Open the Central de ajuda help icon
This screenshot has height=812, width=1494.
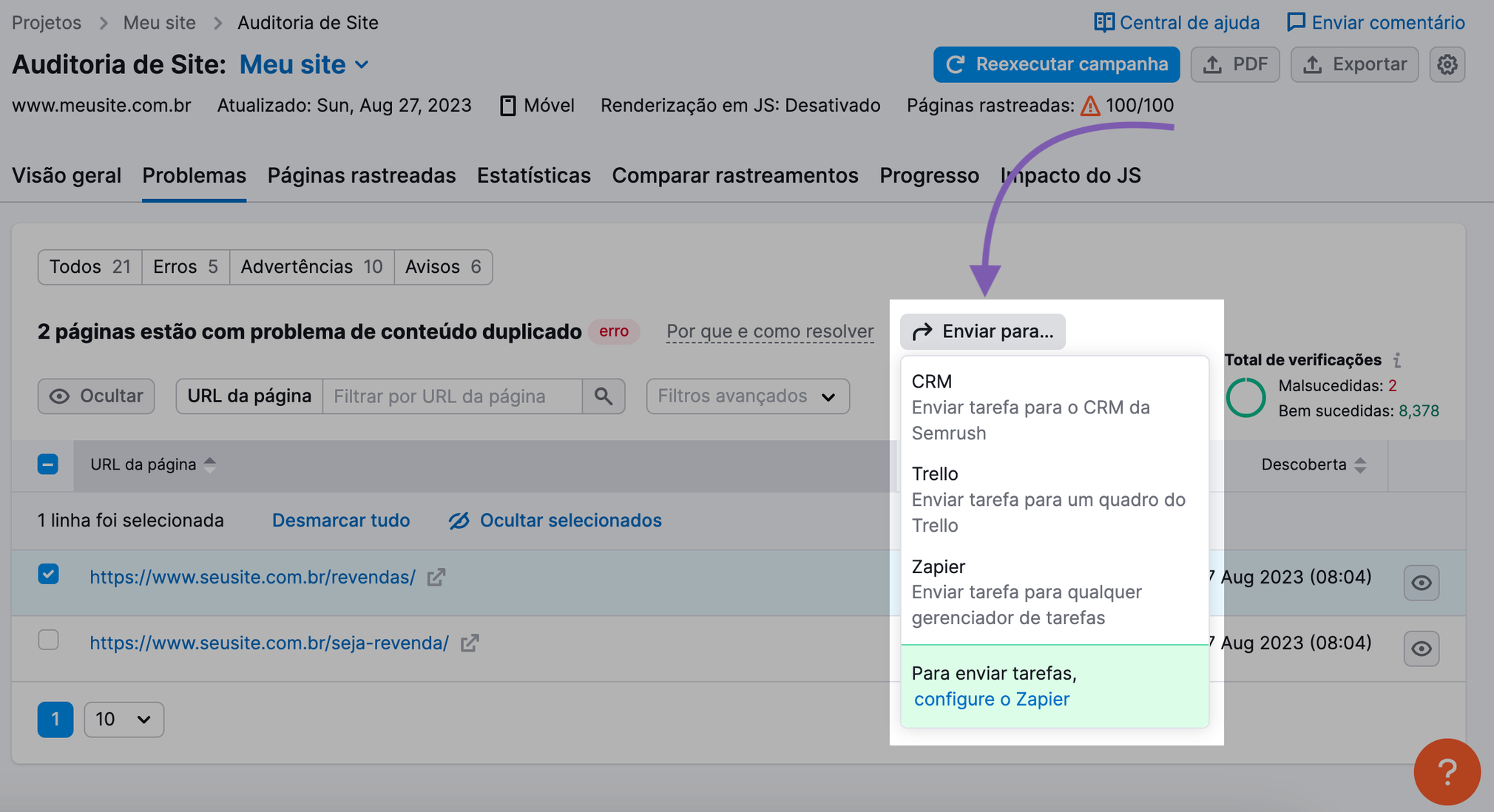[x=1103, y=22]
